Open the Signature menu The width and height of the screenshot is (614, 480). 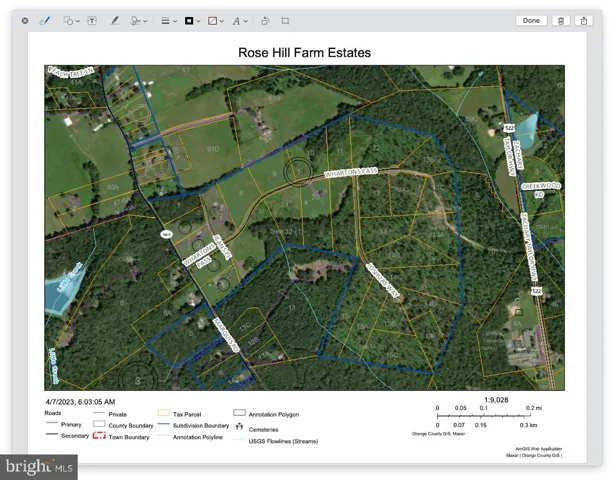139,20
